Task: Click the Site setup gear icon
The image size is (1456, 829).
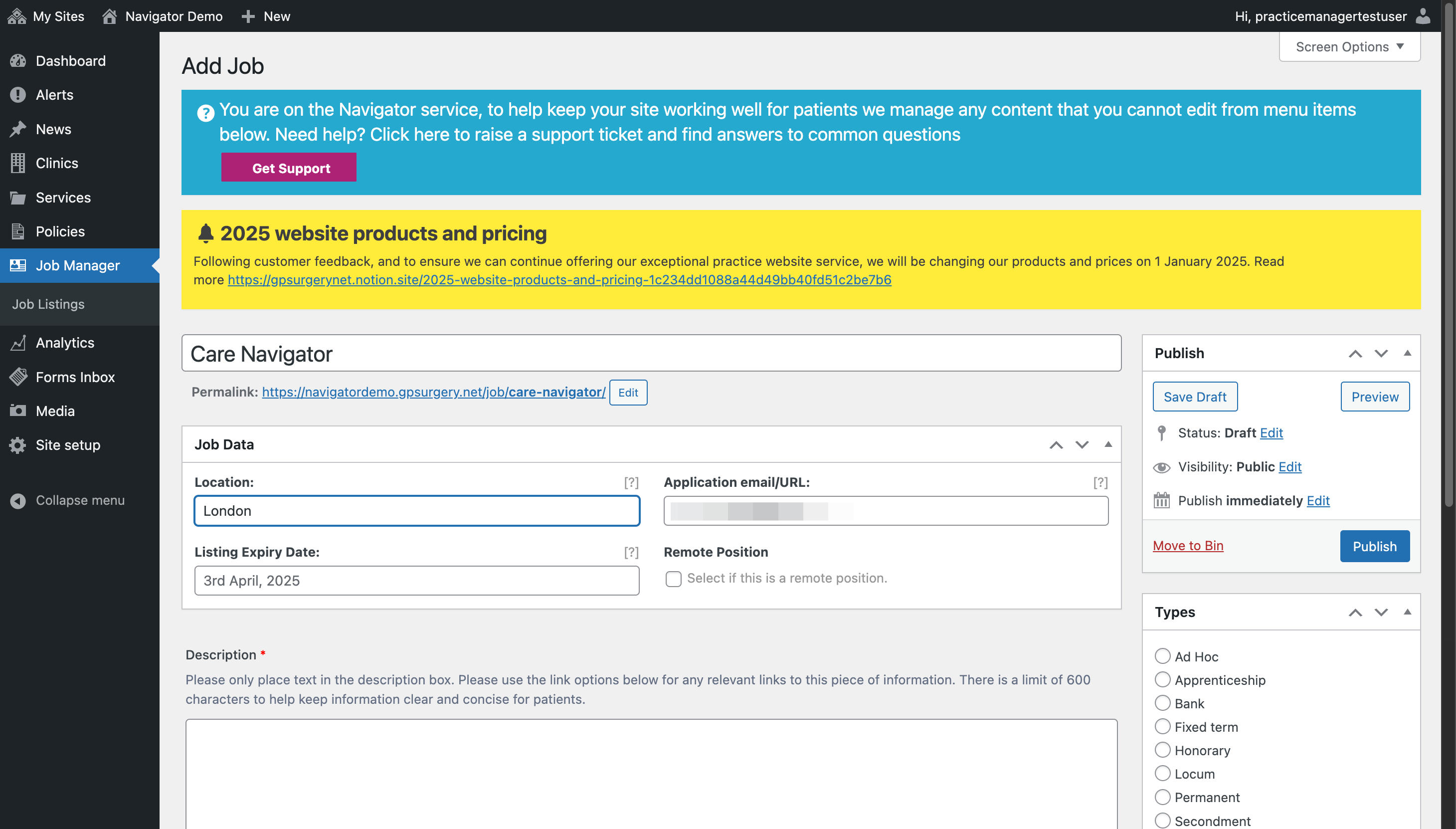Action: click(17, 445)
